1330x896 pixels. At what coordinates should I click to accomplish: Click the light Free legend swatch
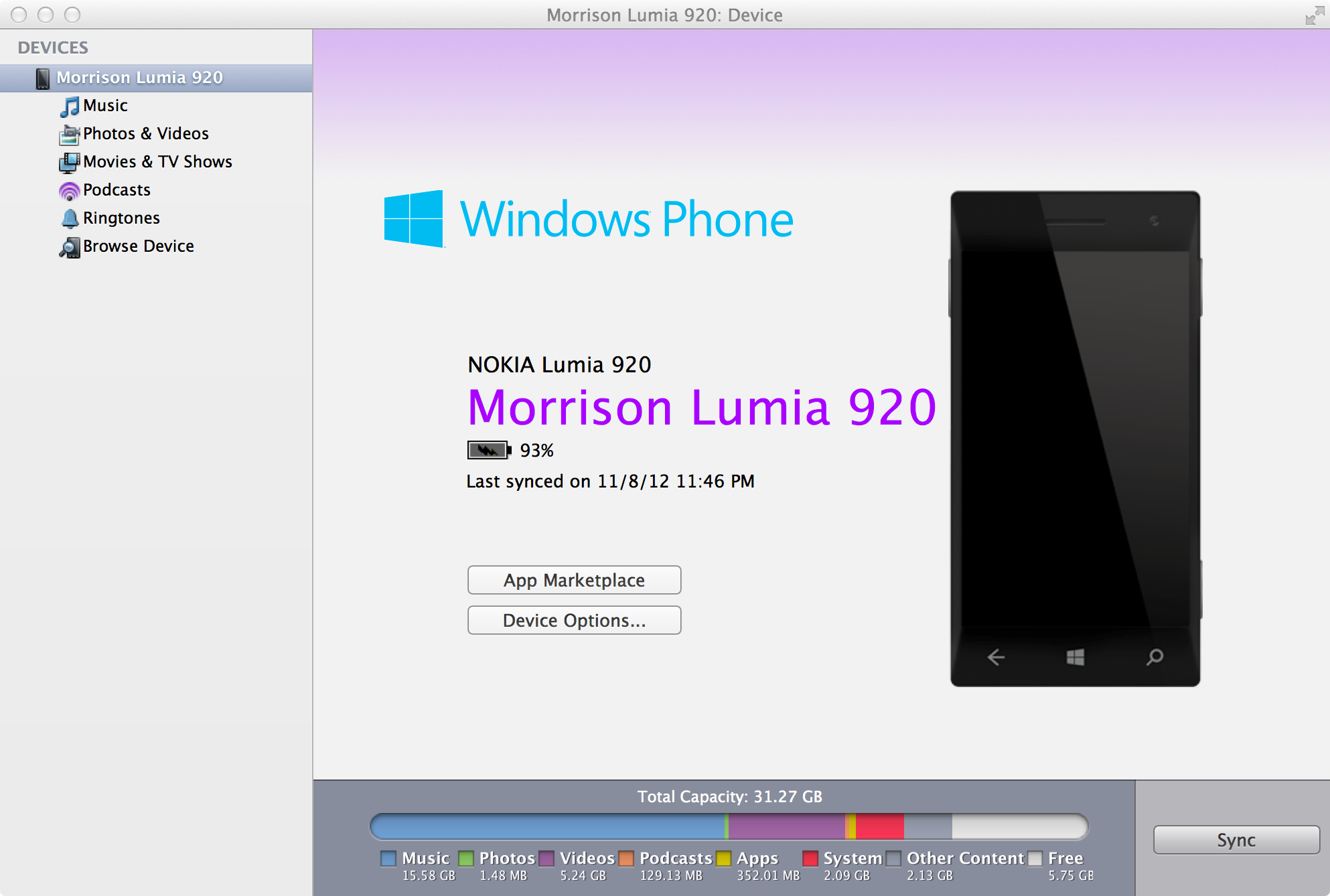1035,858
